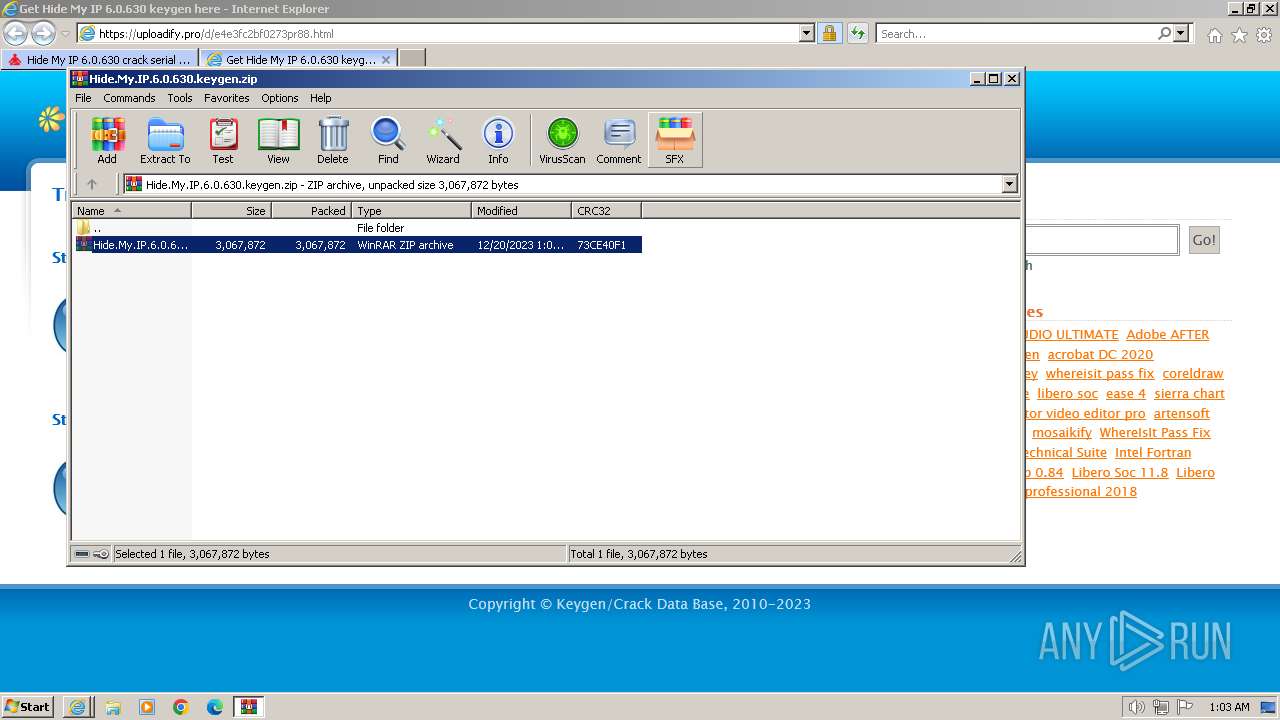Switch to Hide My IP crack serial tab

[x=99, y=60]
